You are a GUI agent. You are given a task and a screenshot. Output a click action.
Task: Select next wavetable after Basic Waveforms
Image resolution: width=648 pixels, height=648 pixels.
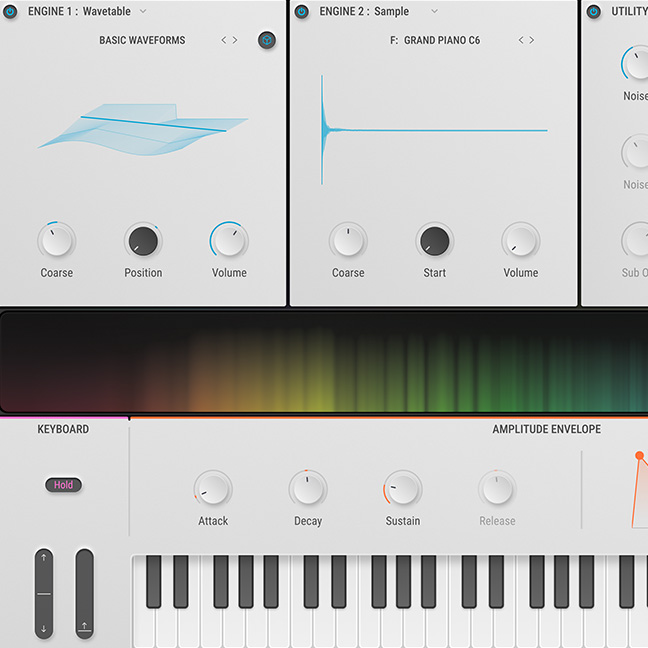236,40
